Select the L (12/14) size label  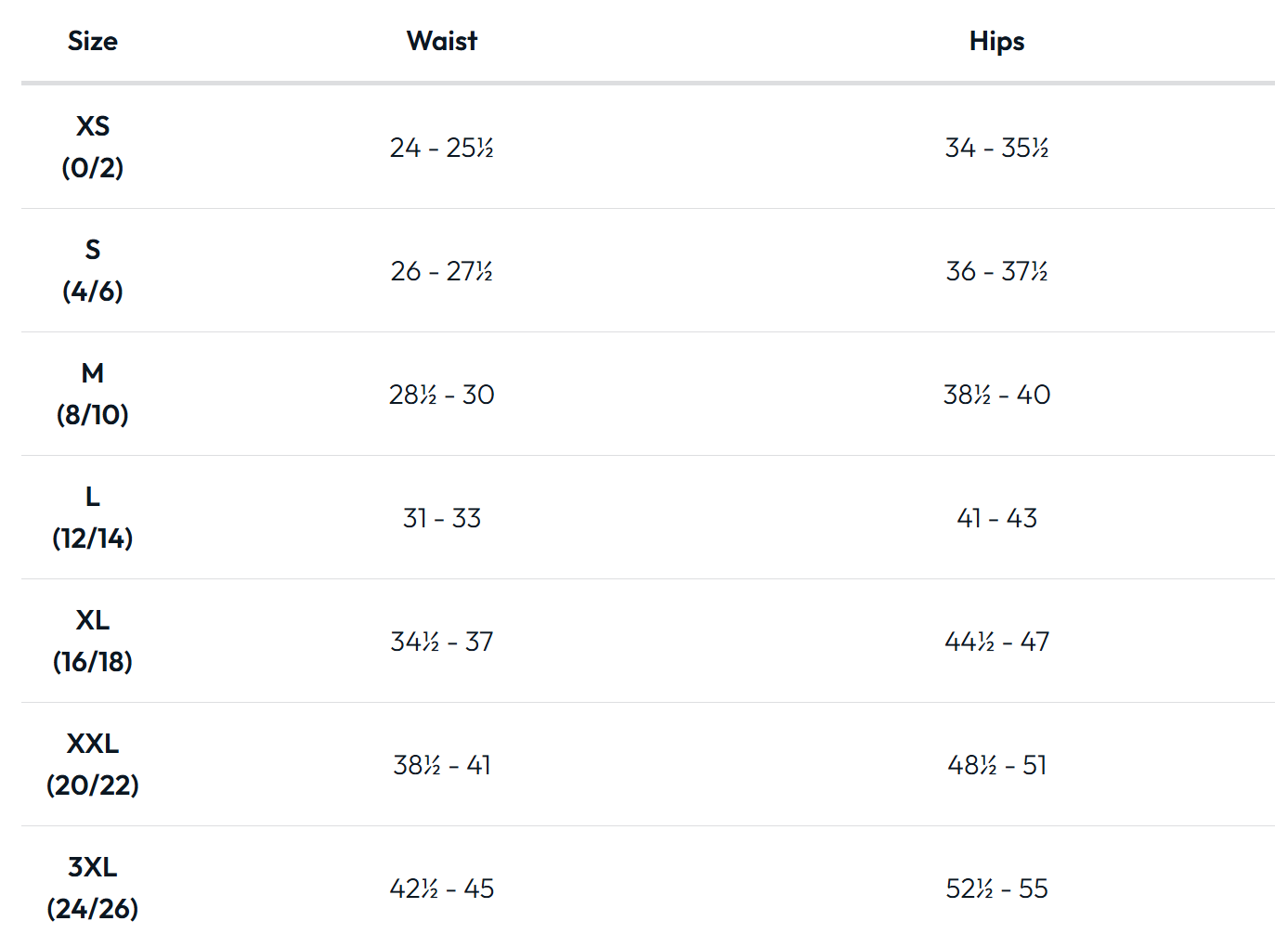click(x=93, y=517)
